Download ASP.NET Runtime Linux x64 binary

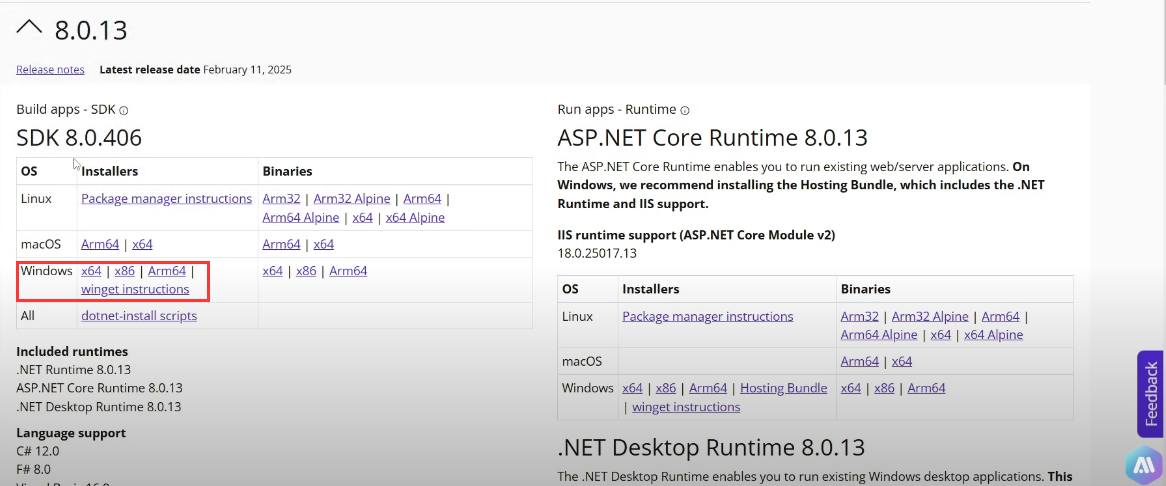click(941, 335)
